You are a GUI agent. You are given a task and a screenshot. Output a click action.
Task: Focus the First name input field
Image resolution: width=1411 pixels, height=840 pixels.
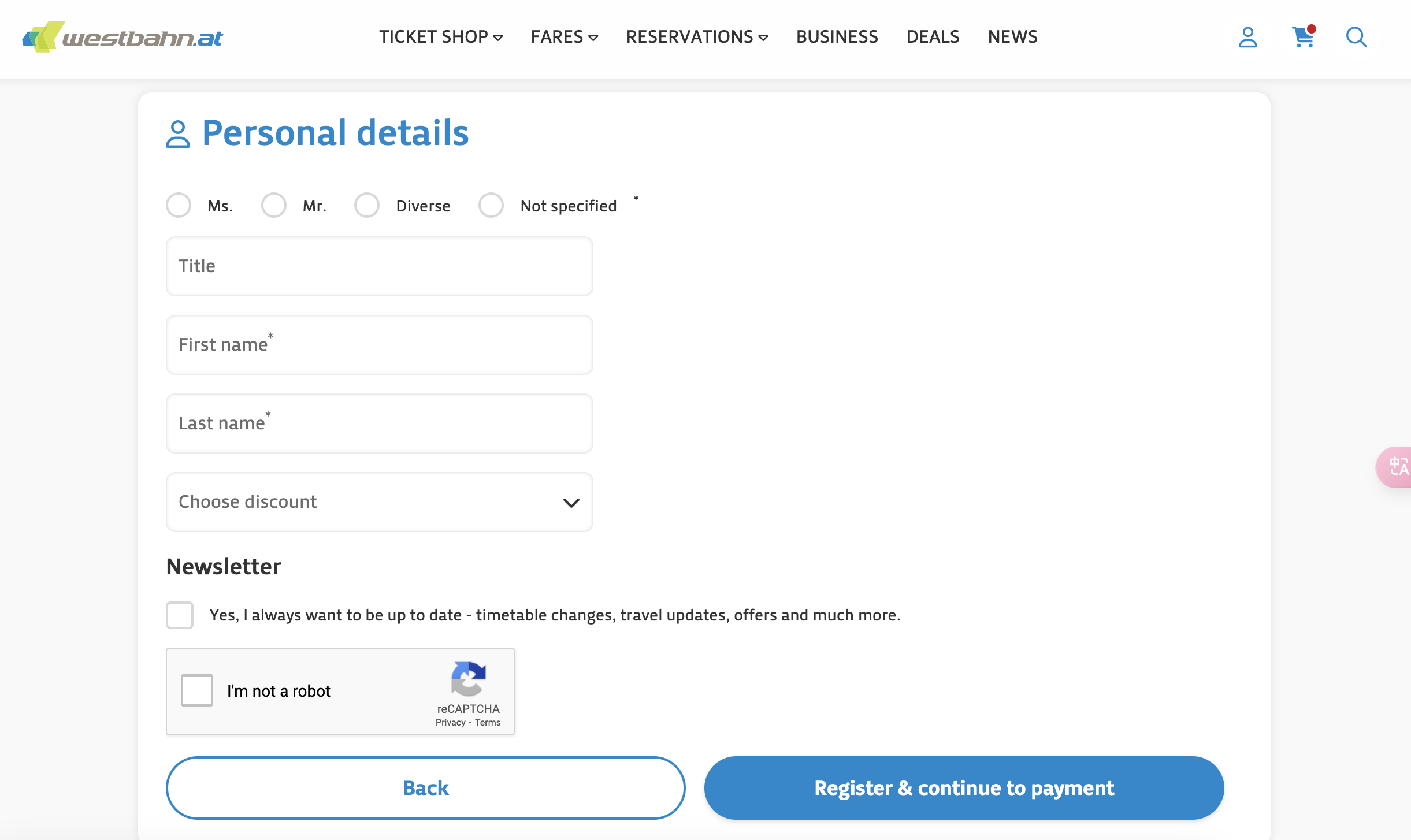coord(380,345)
